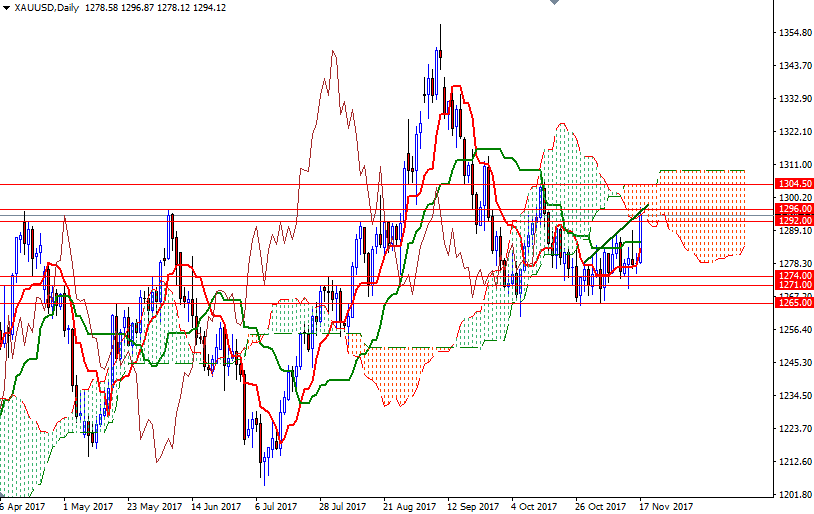
Task: Select the 1271.00 price level tag
Action: [794, 285]
